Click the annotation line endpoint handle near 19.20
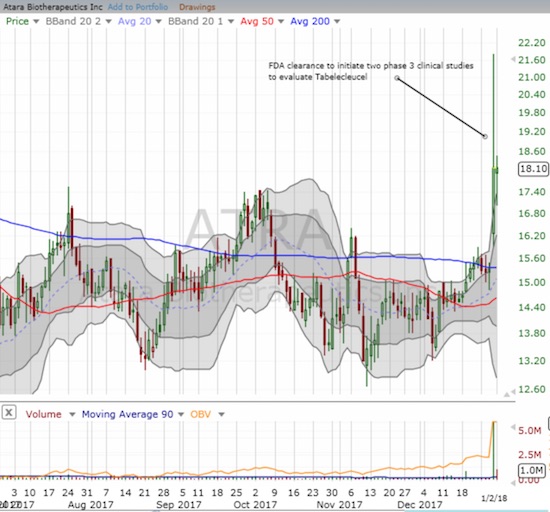The image size is (550, 512). (x=485, y=136)
